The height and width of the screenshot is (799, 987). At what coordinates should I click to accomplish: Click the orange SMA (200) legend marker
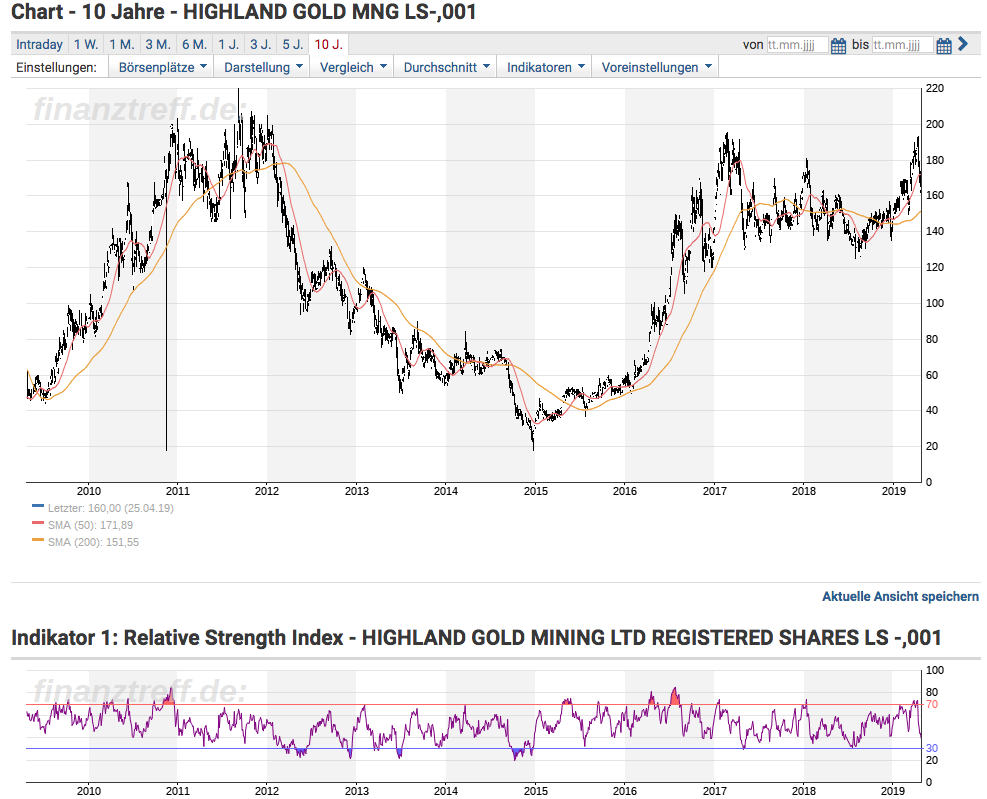click(x=38, y=540)
